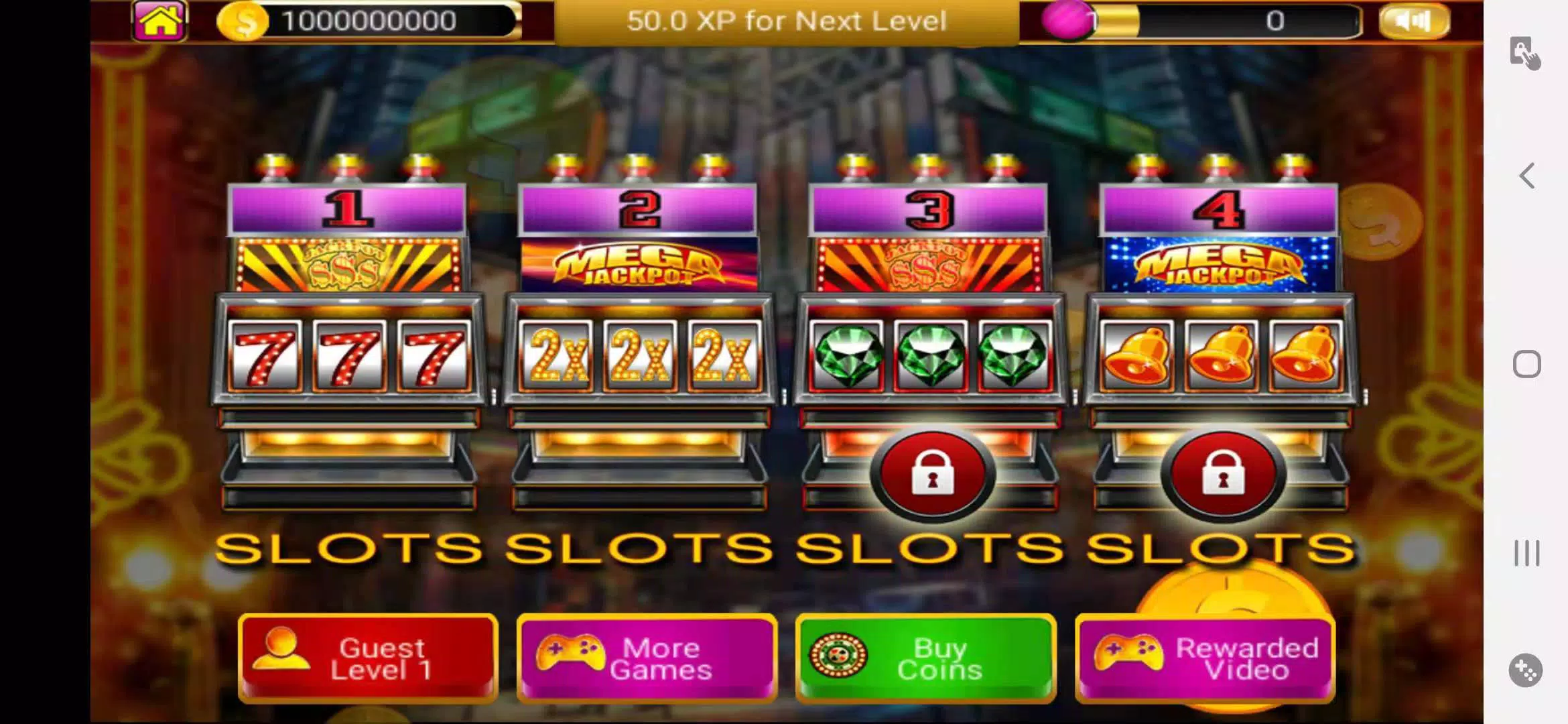This screenshot has width=1568, height=724.
Task: Tap the pink level ball icon
Action: [x=1067, y=20]
